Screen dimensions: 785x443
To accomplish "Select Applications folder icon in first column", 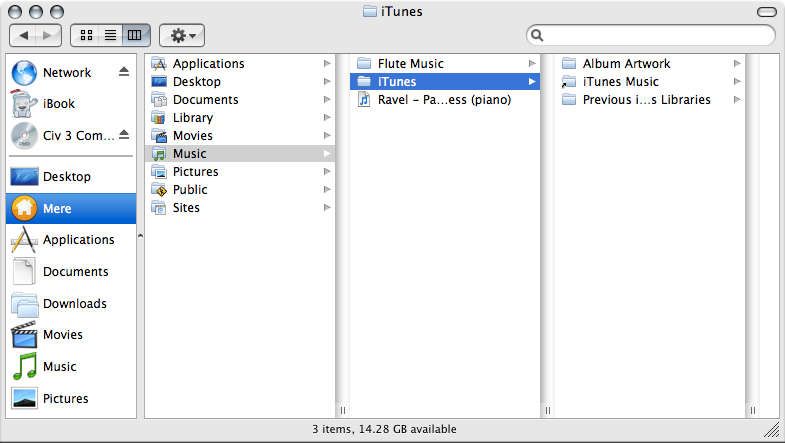I will (x=159, y=64).
